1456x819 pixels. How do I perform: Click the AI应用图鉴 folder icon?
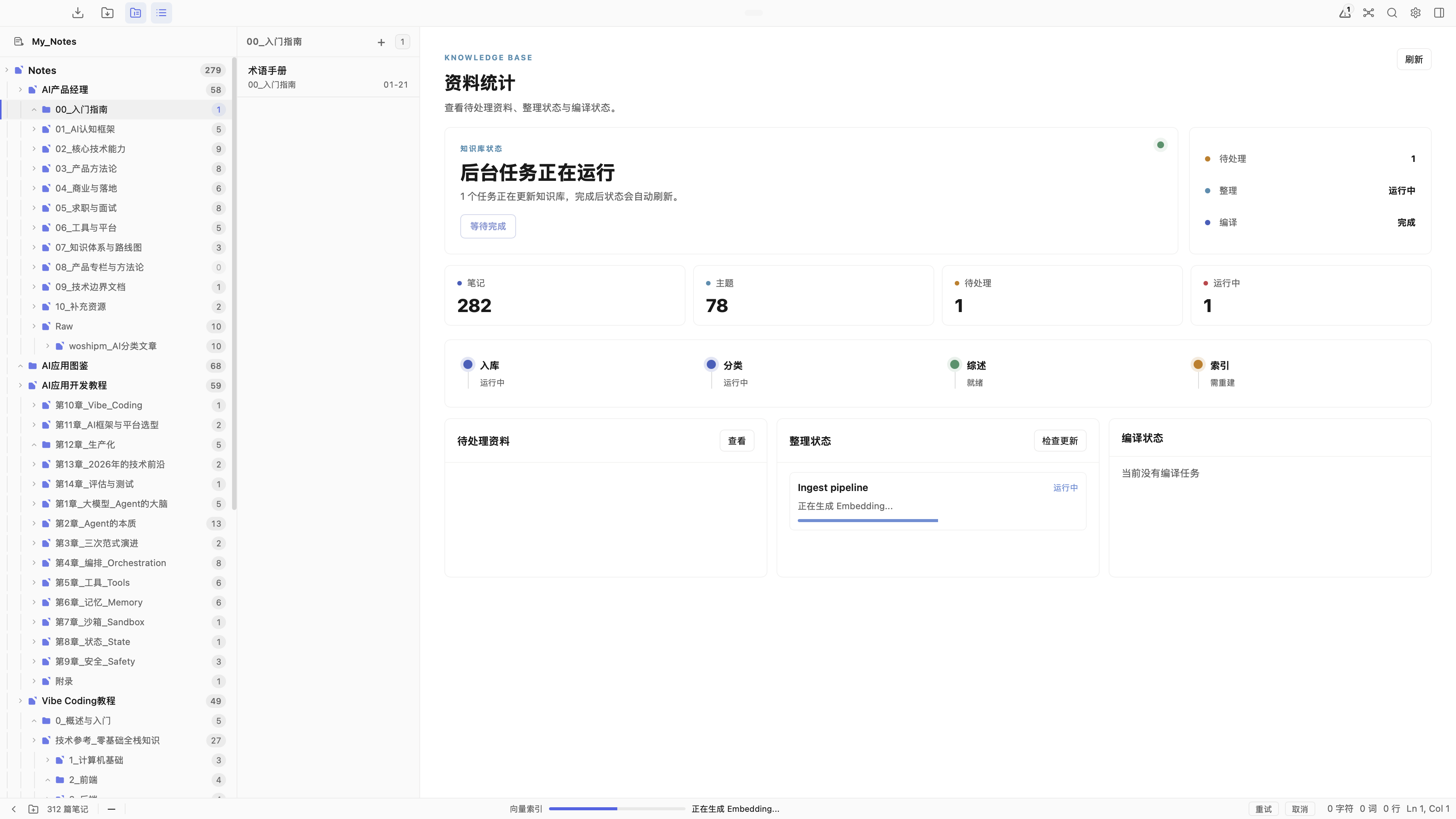[33, 366]
